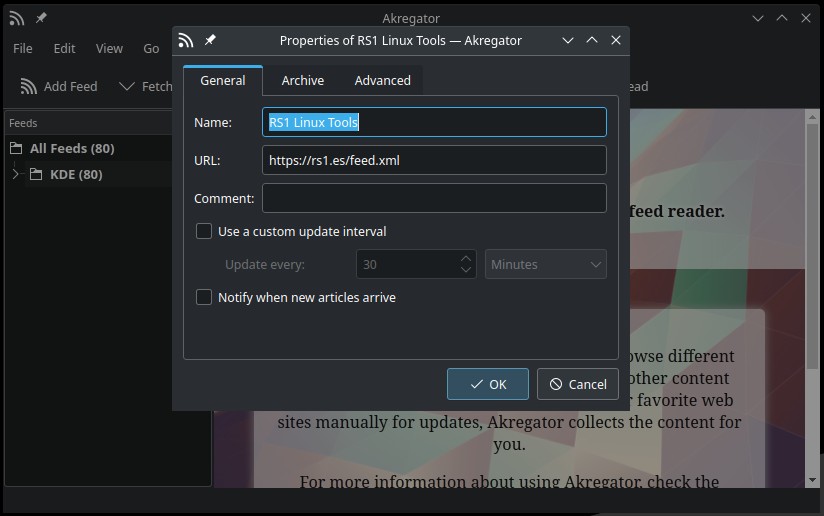824x516 pixels.
Task: Click the feed Name input field
Action: coord(434,122)
